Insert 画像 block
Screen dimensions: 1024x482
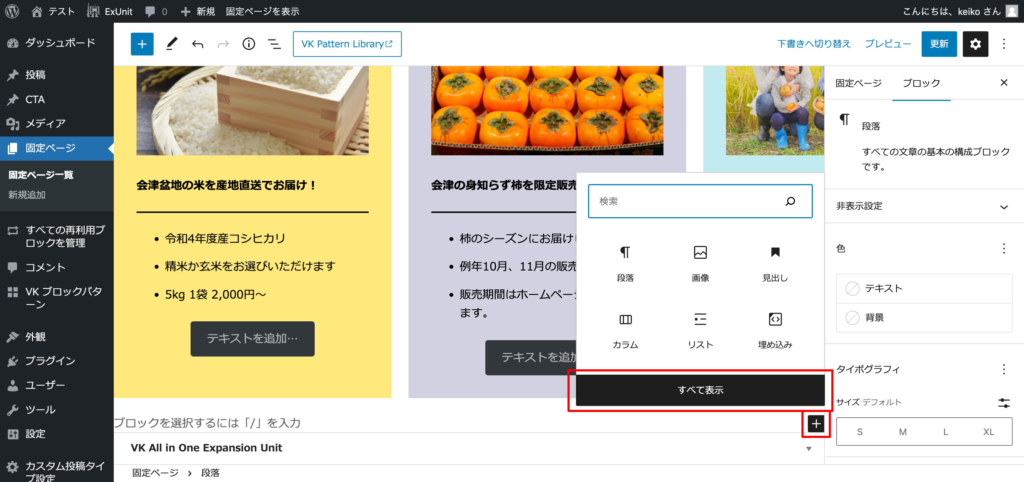tap(700, 264)
